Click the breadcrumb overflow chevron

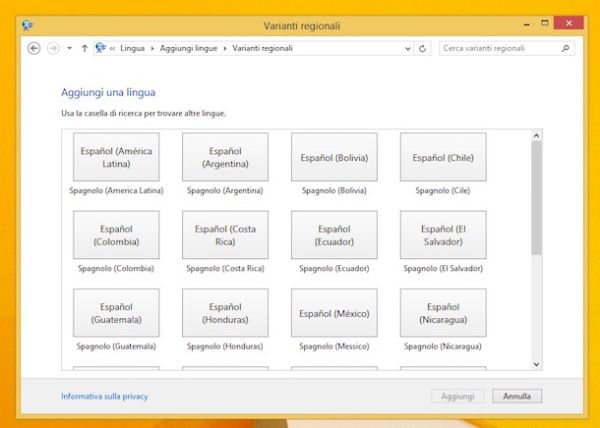(x=113, y=48)
